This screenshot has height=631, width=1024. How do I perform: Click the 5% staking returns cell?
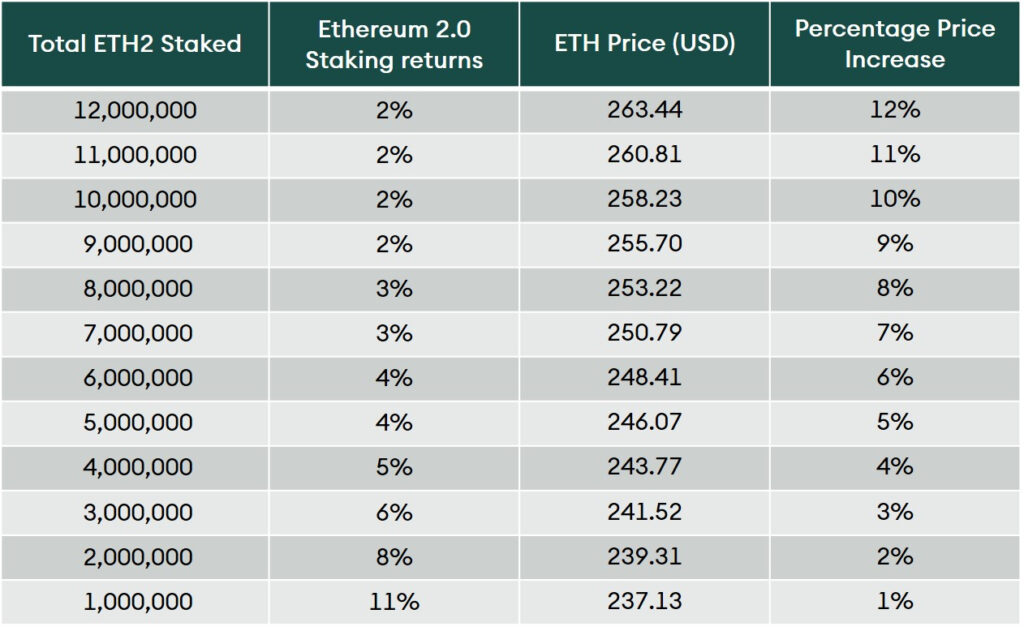click(x=394, y=467)
